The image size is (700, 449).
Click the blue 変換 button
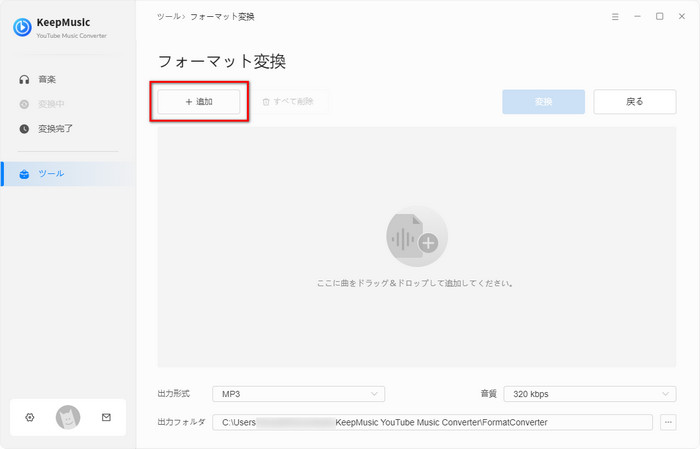coord(543,102)
